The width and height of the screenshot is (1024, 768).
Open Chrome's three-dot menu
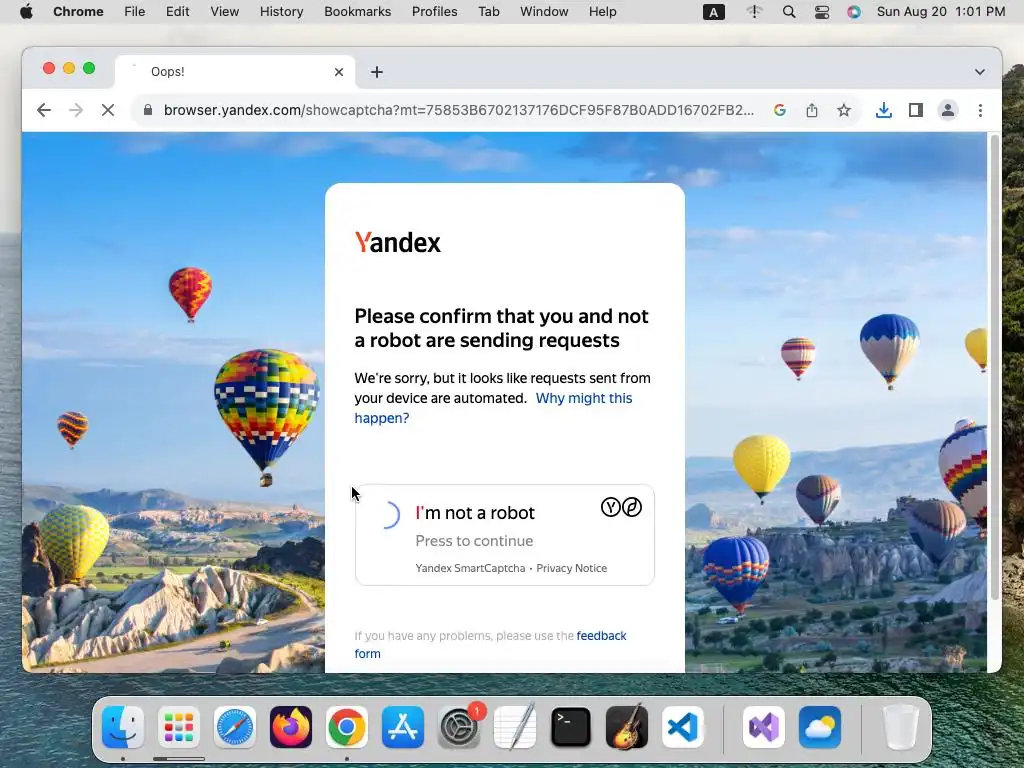tap(980, 110)
